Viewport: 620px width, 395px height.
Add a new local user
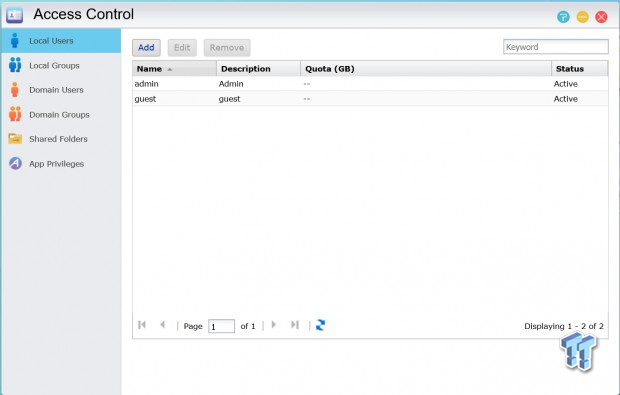pos(146,48)
